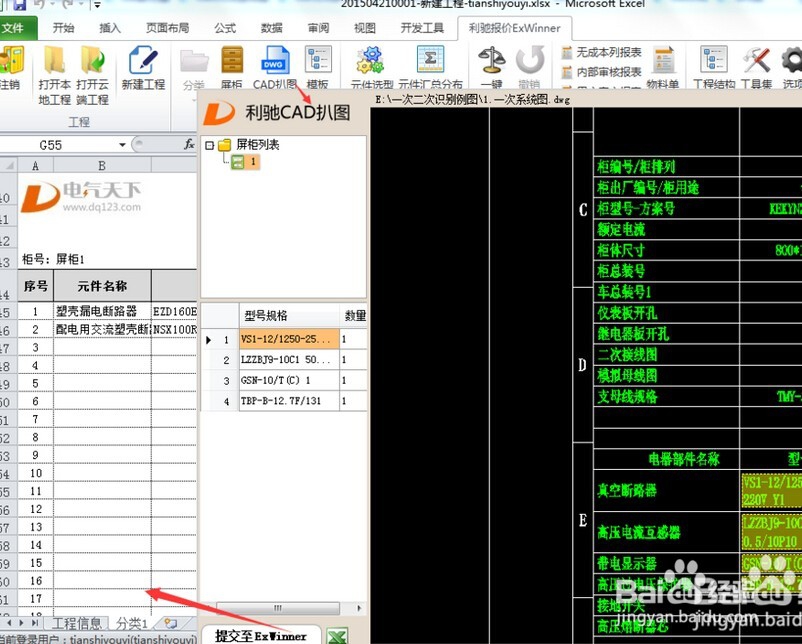
Task: Create a project with 新建工程 icon
Action: pos(143,60)
